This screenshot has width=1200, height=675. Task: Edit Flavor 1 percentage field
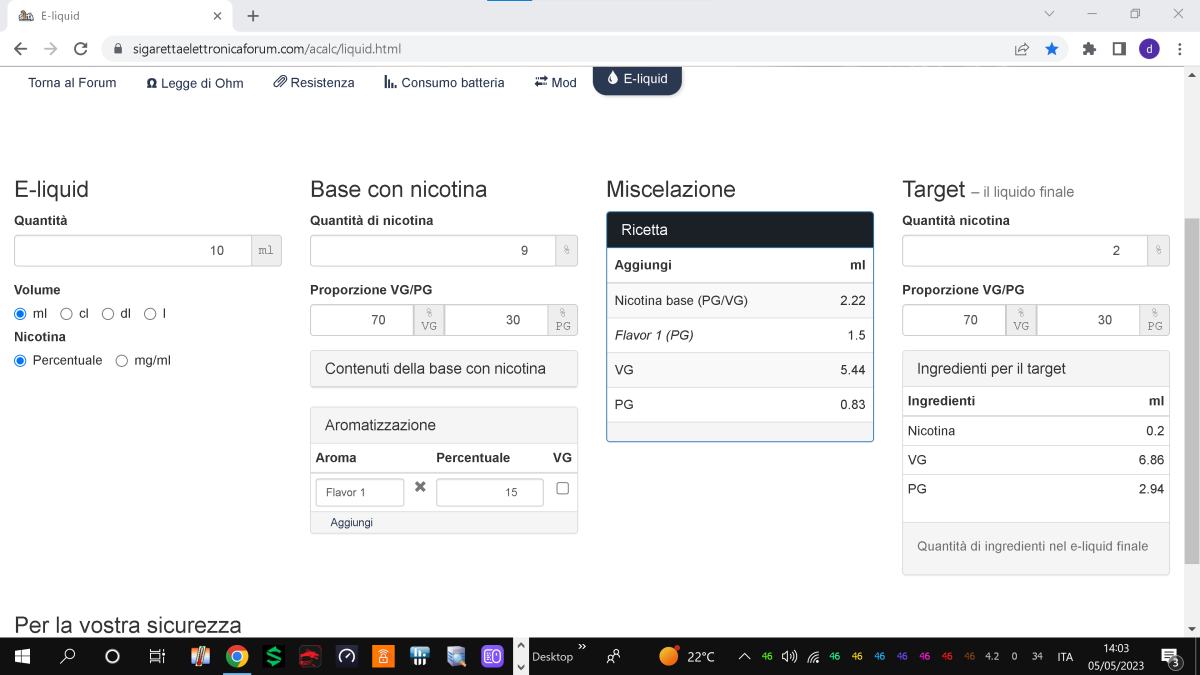[490, 492]
